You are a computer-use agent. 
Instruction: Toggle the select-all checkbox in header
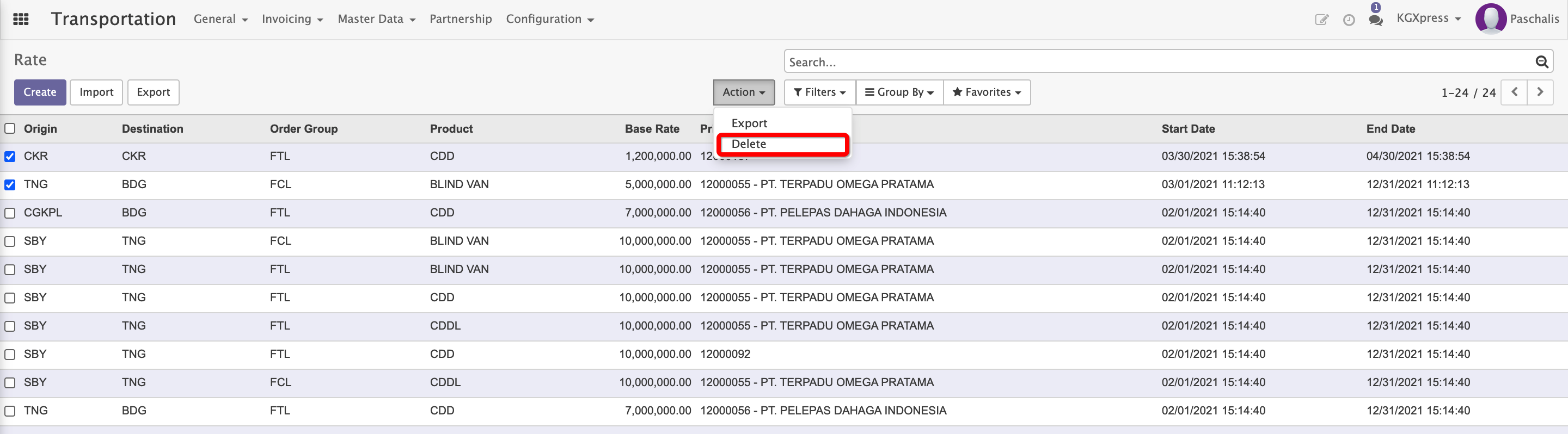coord(10,128)
